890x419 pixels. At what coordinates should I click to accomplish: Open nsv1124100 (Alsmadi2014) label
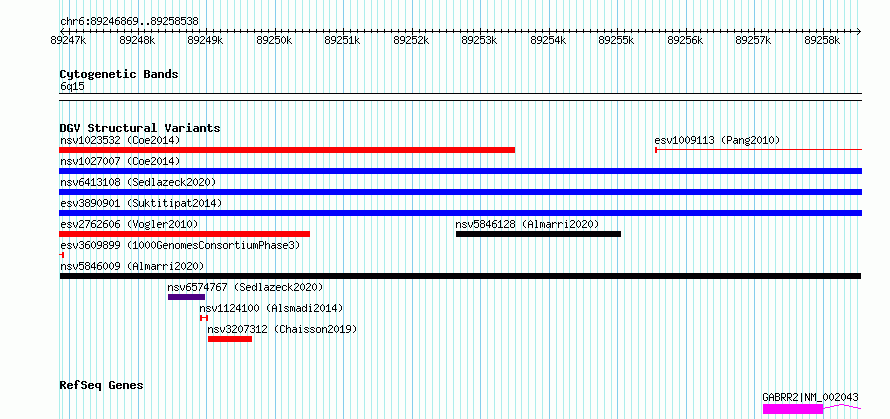[x=271, y=308]
